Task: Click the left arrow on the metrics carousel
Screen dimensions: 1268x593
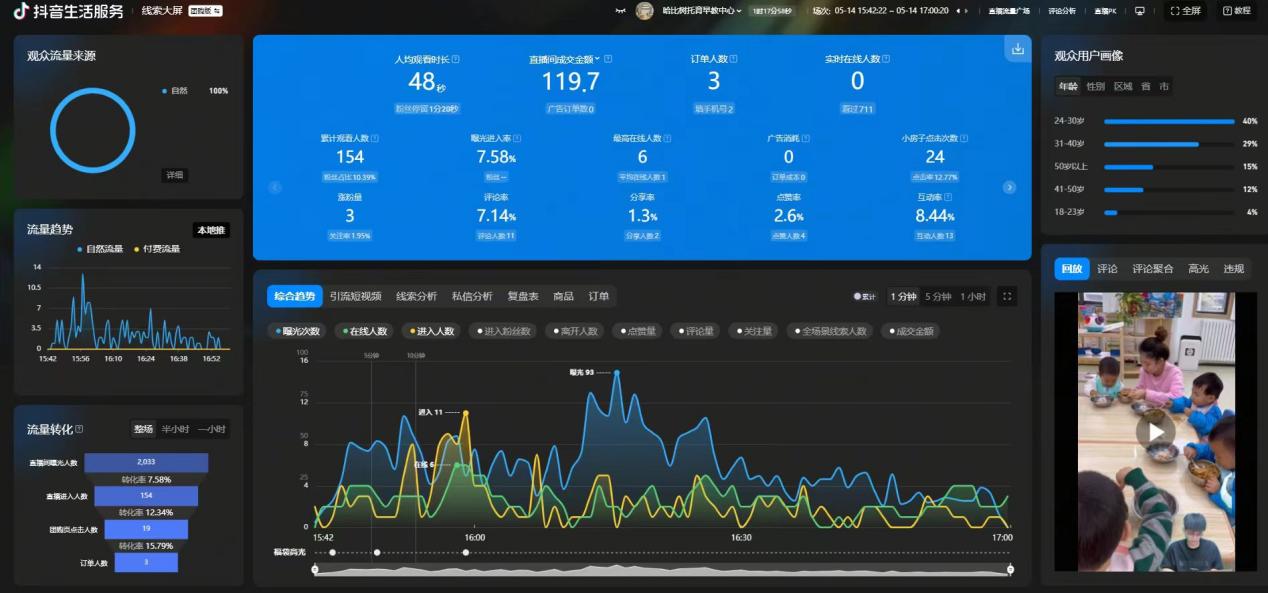Action: pos(275,187)
